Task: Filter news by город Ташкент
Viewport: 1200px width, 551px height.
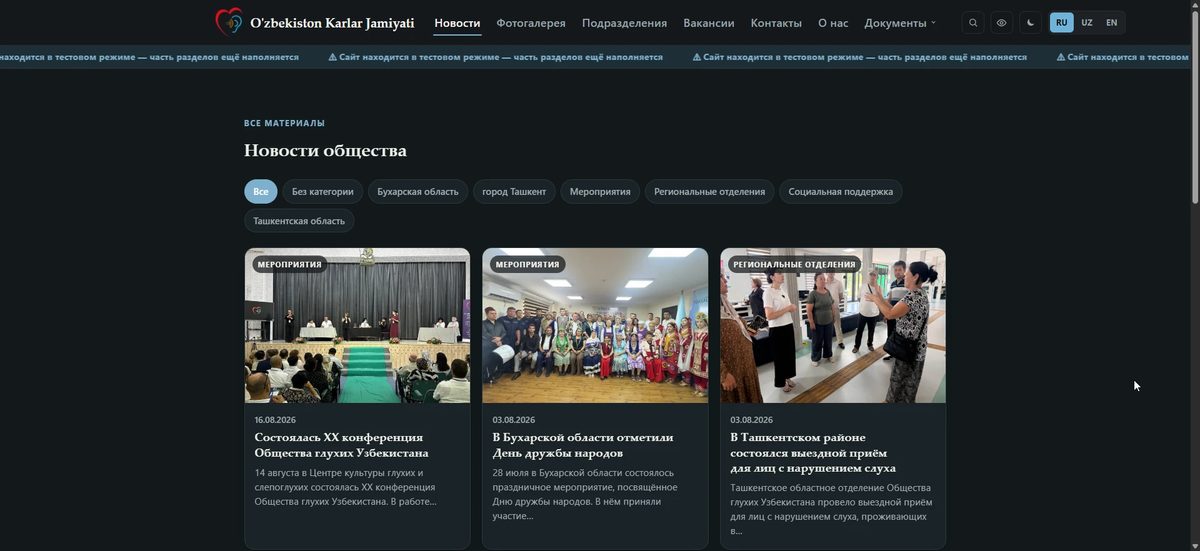Action: (x=514, y=191)
